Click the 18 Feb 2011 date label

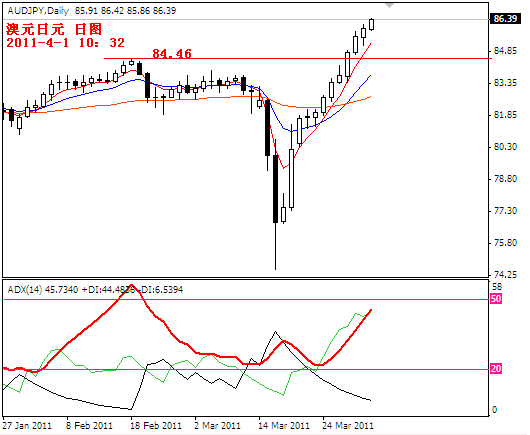tap(155, 425)
